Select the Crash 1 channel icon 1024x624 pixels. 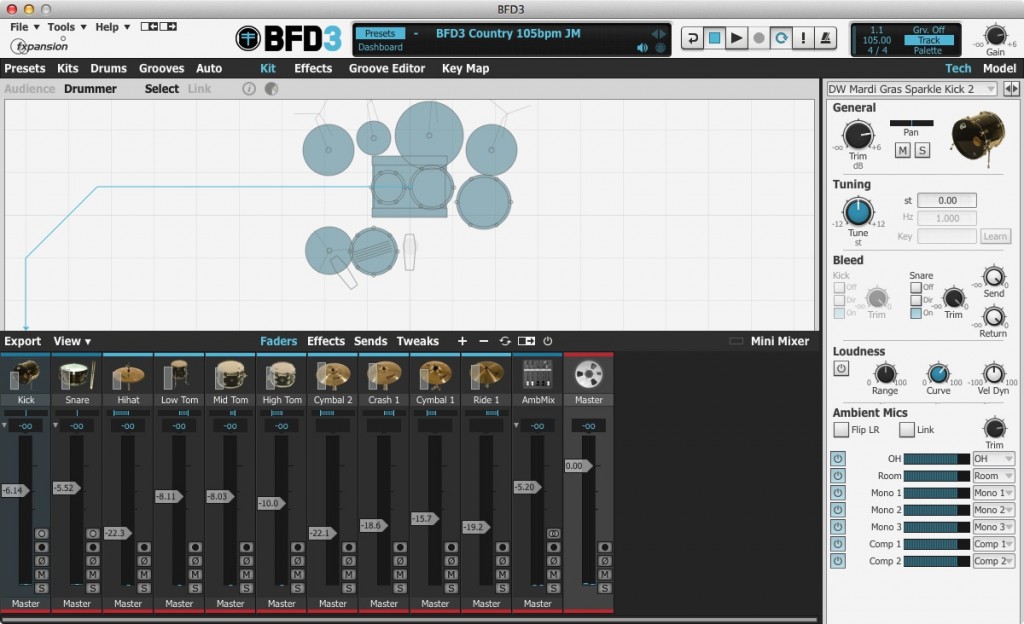384,375
